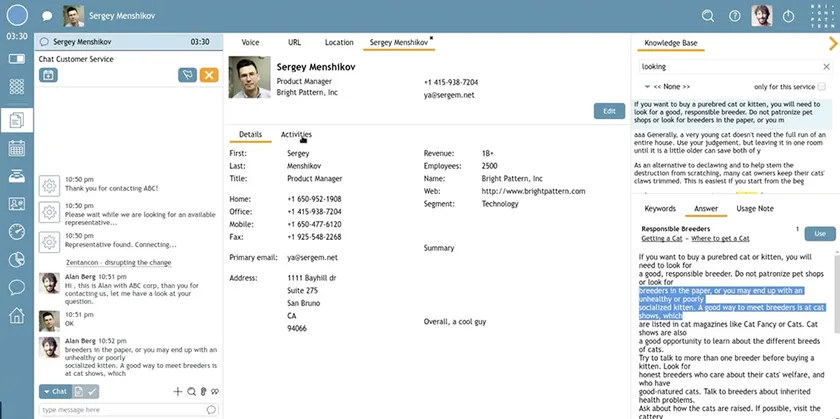Click the orange end chat X button
Screen dimensions: 840x419
[x=208, y=75]
